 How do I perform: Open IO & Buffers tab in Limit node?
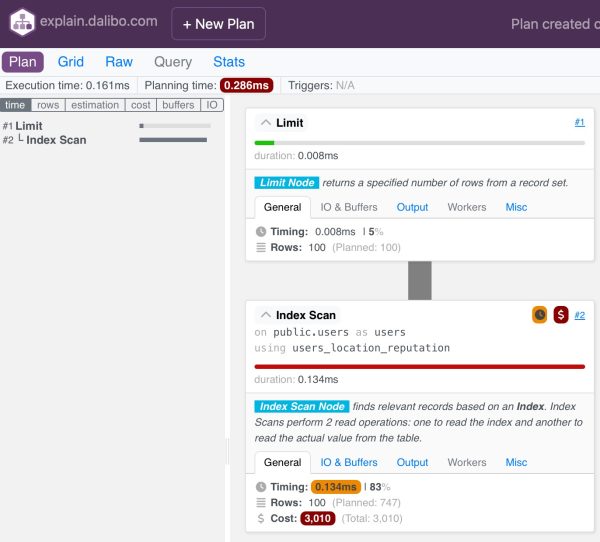click(348, 207)
